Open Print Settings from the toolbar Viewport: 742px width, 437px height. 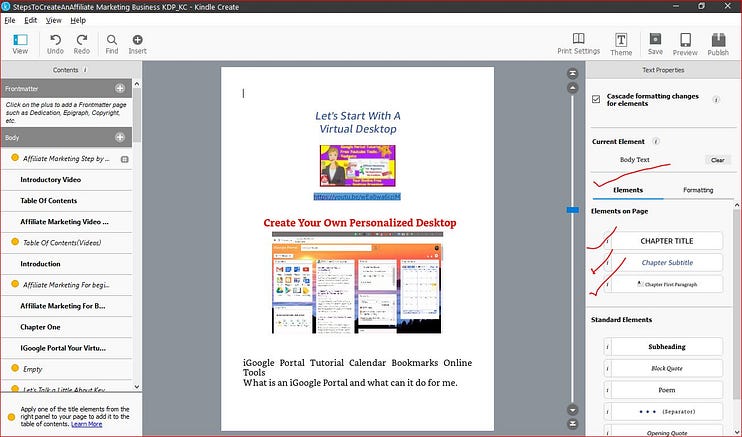[578, 44]
